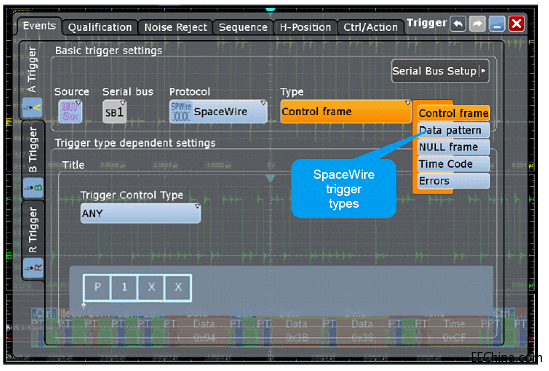Click the R trigger icon in sidebar

click(x=33, y=268)
